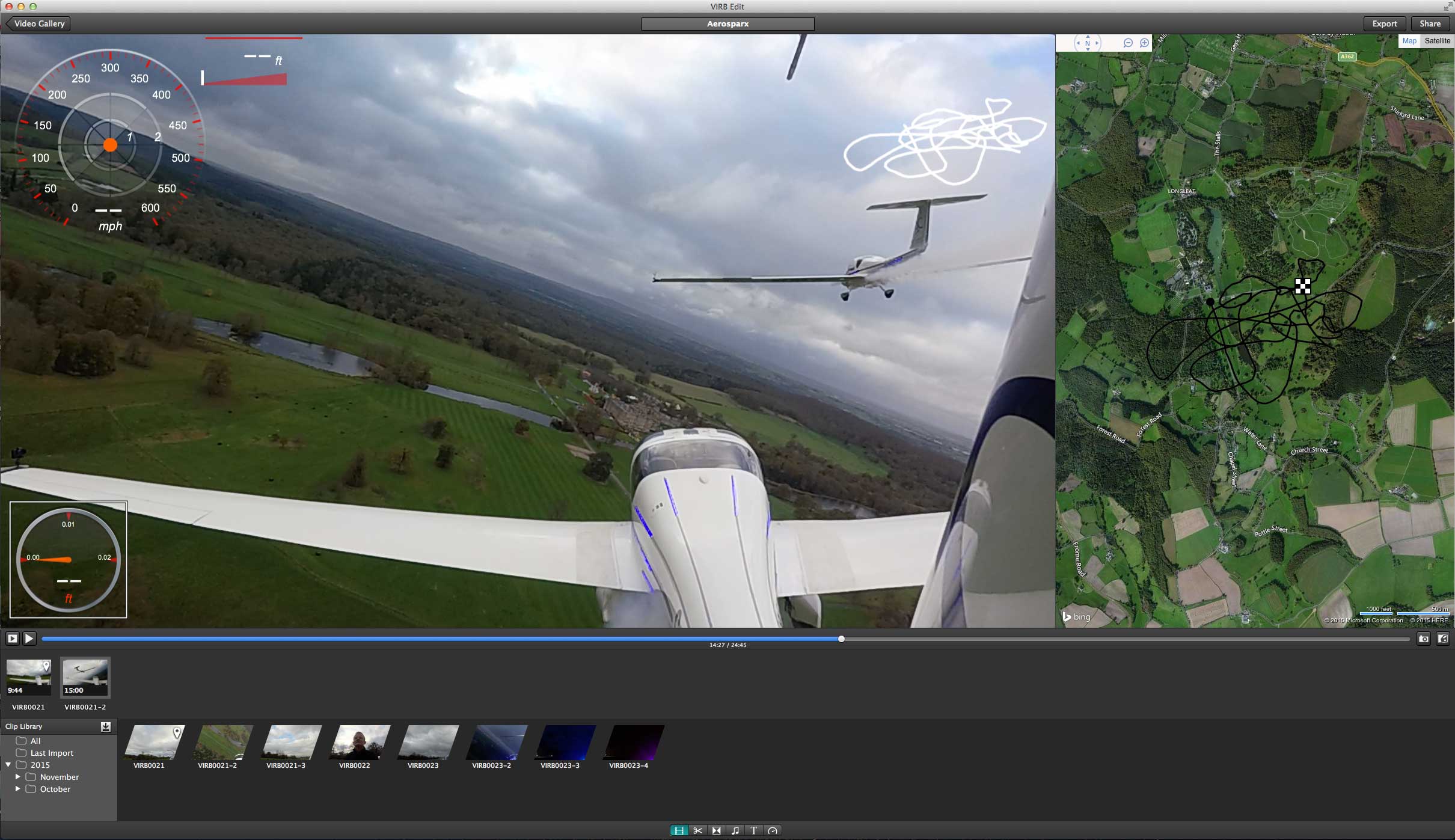The height and width of the screenshot is (840, 1455).
Task: Collapse the 2015 folder
Action: point(8,765)
